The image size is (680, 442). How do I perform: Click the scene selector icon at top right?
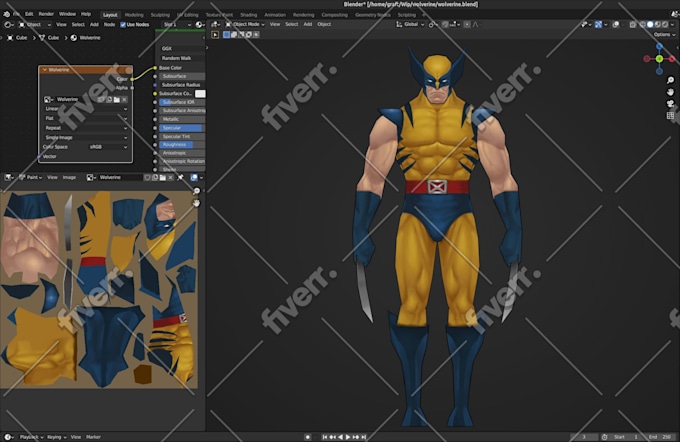673,14
